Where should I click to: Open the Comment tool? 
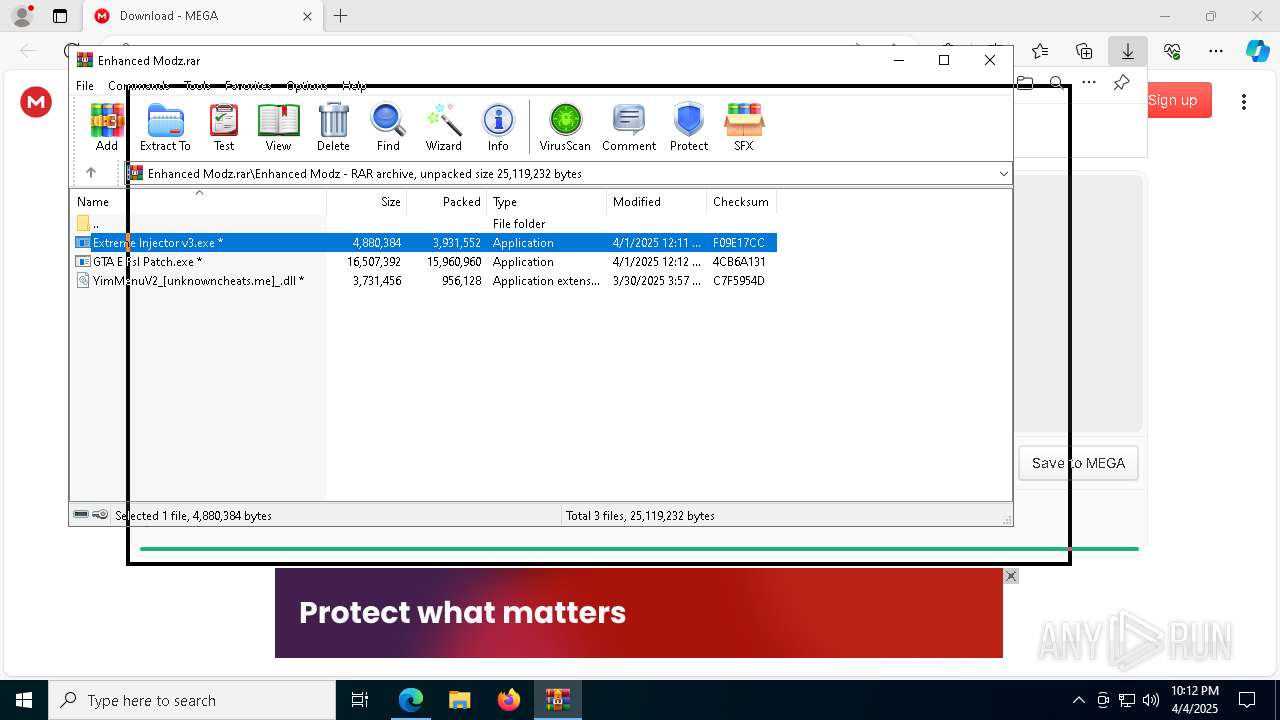click(x=629, y=127)
